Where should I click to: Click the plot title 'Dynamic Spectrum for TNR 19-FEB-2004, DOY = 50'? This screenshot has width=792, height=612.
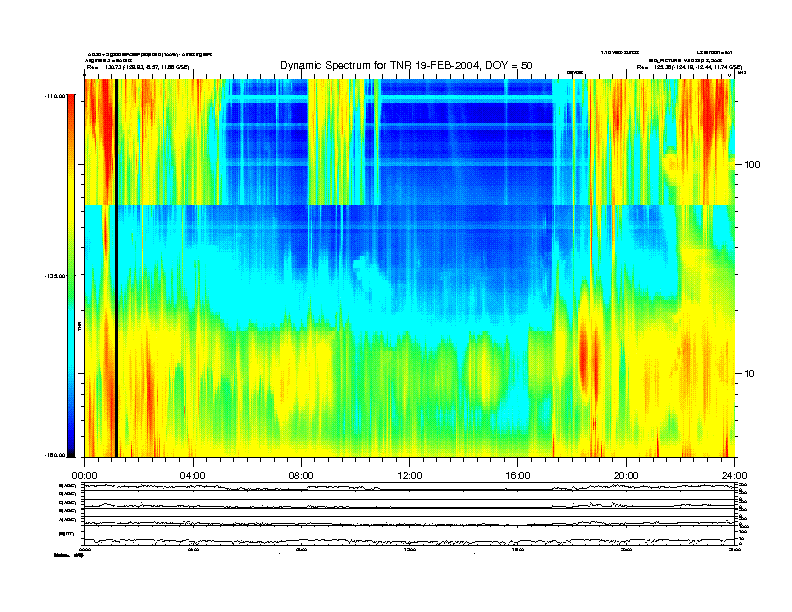[406, 65]
